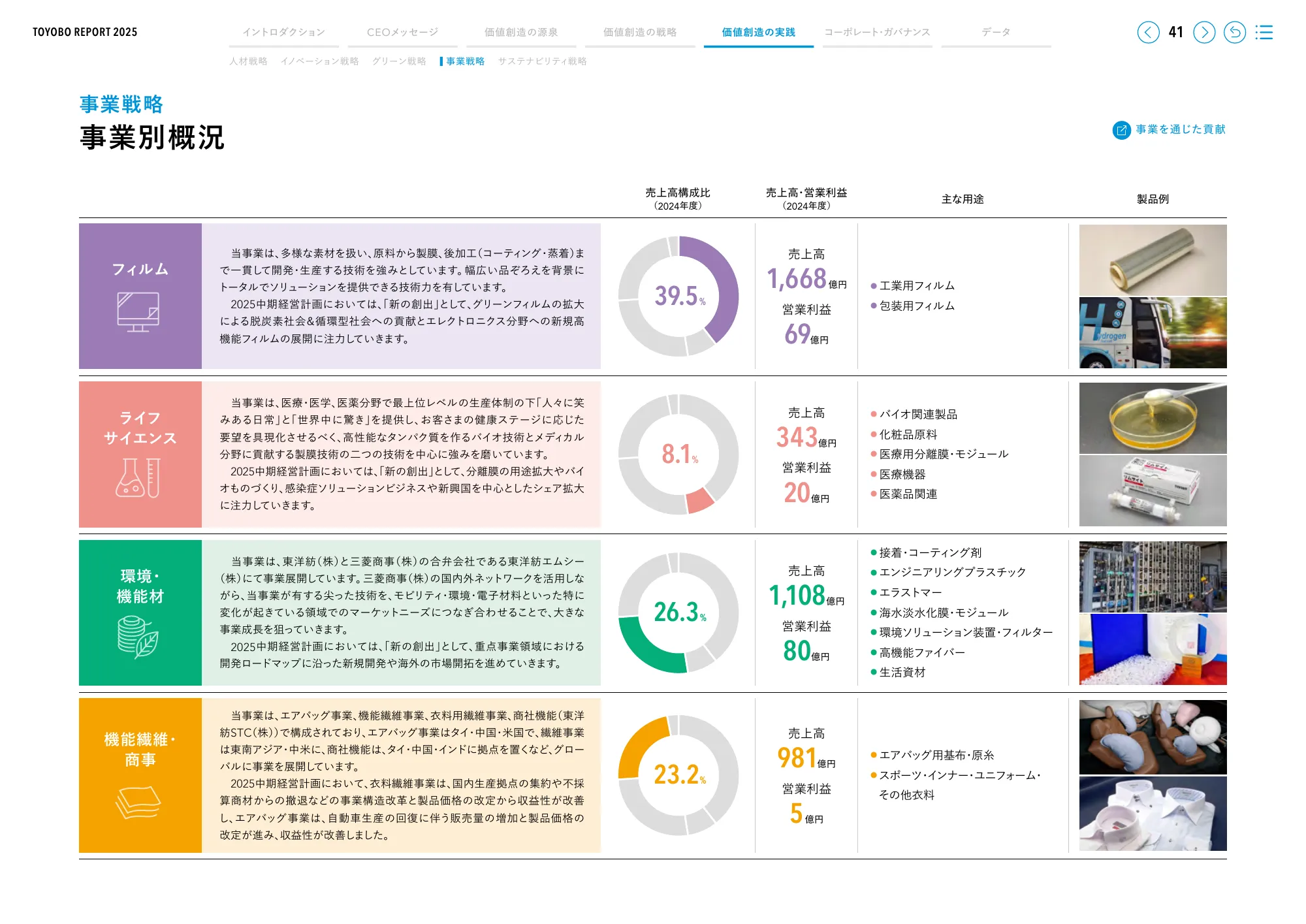
Task: Open the table of contents list icon
Action: click(x=1266, y=31)
